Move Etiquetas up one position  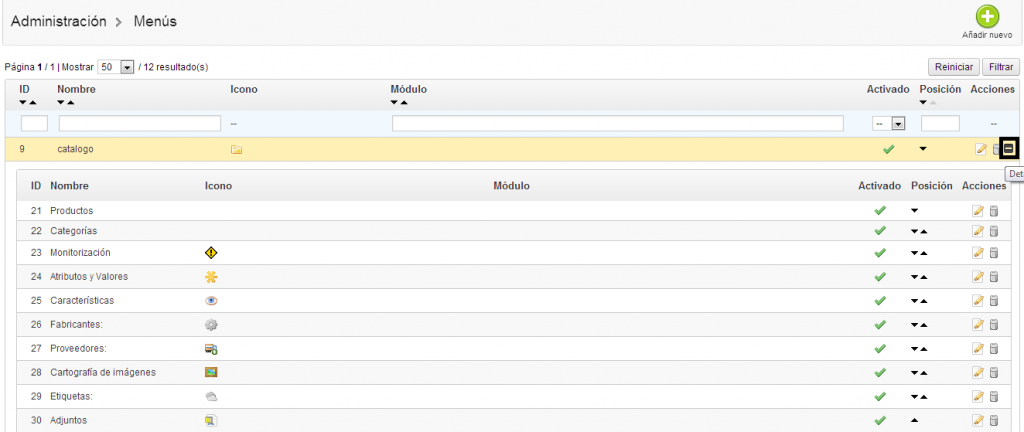924,397
